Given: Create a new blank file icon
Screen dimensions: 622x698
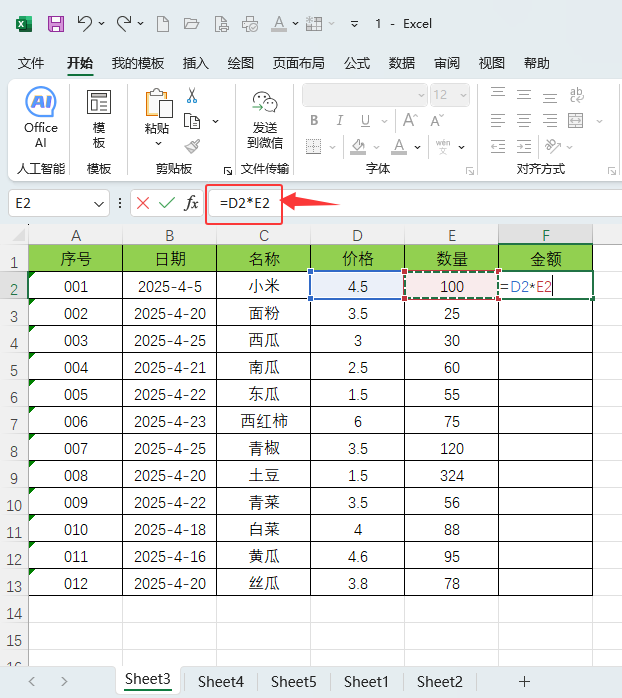Looking at the screenshot, I should click(163, 24).
